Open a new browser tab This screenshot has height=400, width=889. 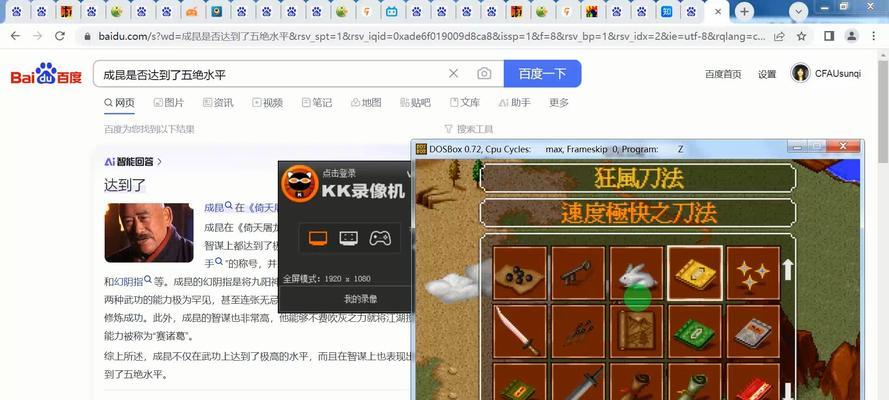(x=744, y=11)
